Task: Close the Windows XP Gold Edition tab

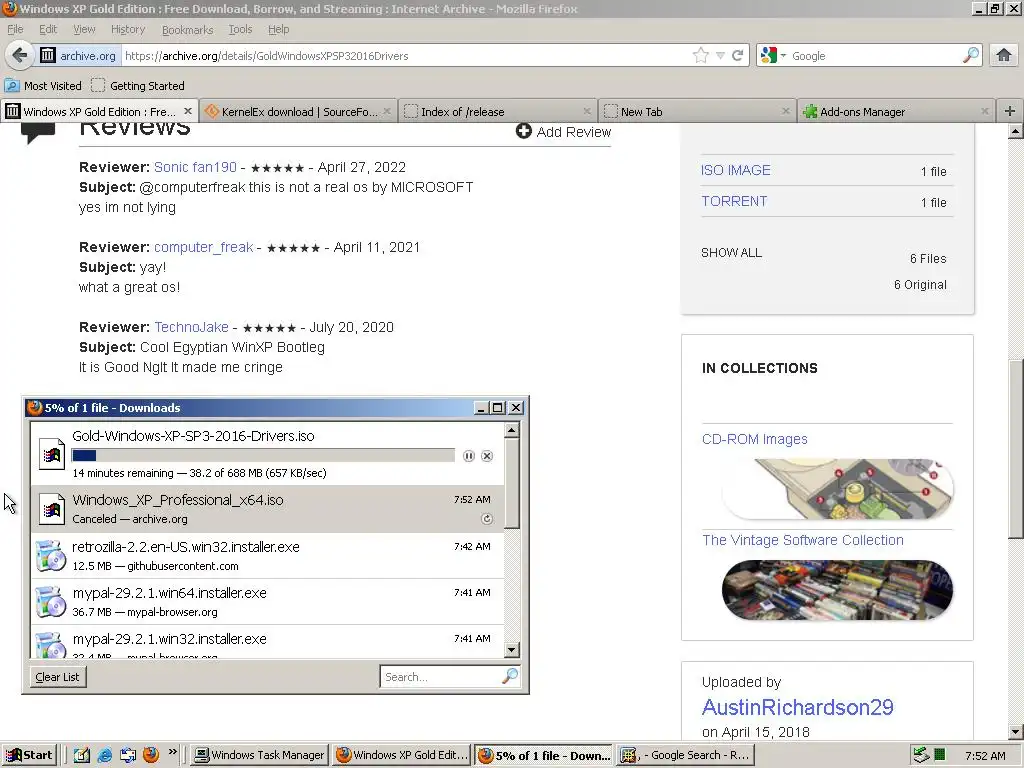Action: point(188,111)
